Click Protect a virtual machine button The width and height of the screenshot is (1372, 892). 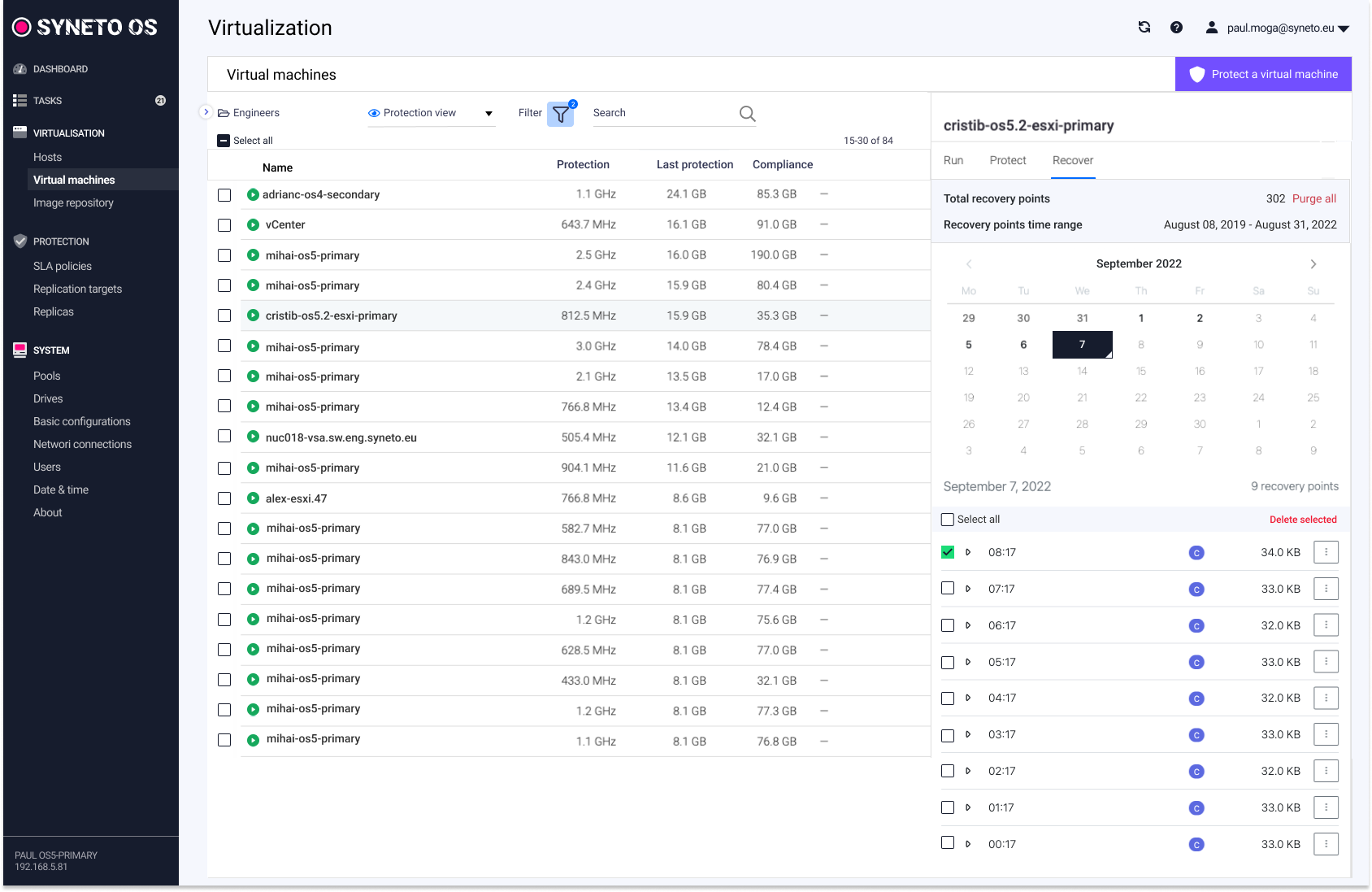[x=1263, y=75]
